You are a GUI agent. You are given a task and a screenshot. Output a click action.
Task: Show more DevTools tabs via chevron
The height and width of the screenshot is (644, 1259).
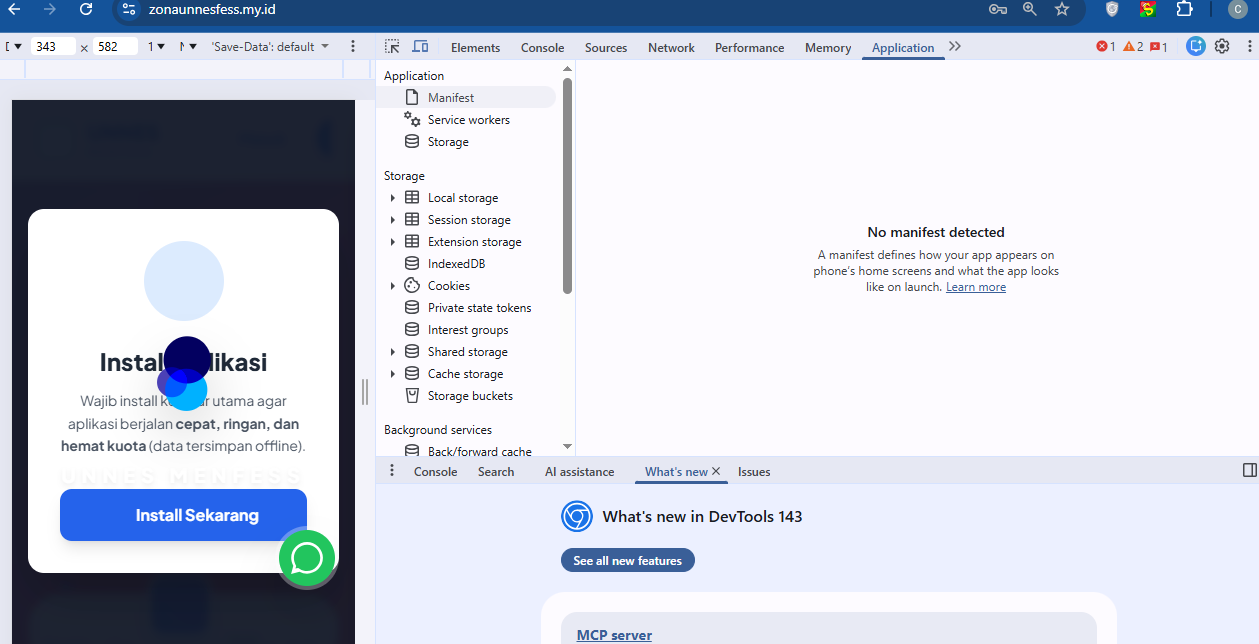tap(955, 47)
